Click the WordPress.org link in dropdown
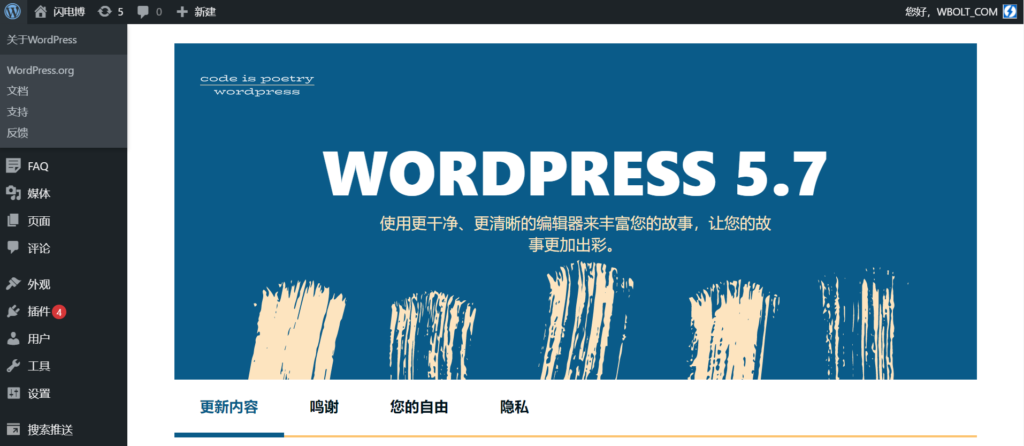 tap(40, 70)
